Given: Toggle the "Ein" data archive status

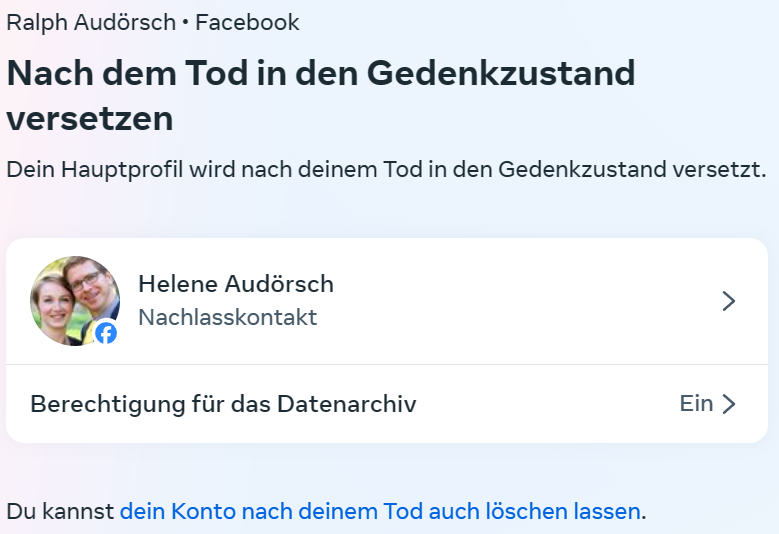Looking at the screenshot, I should click(x=696, y=404).
